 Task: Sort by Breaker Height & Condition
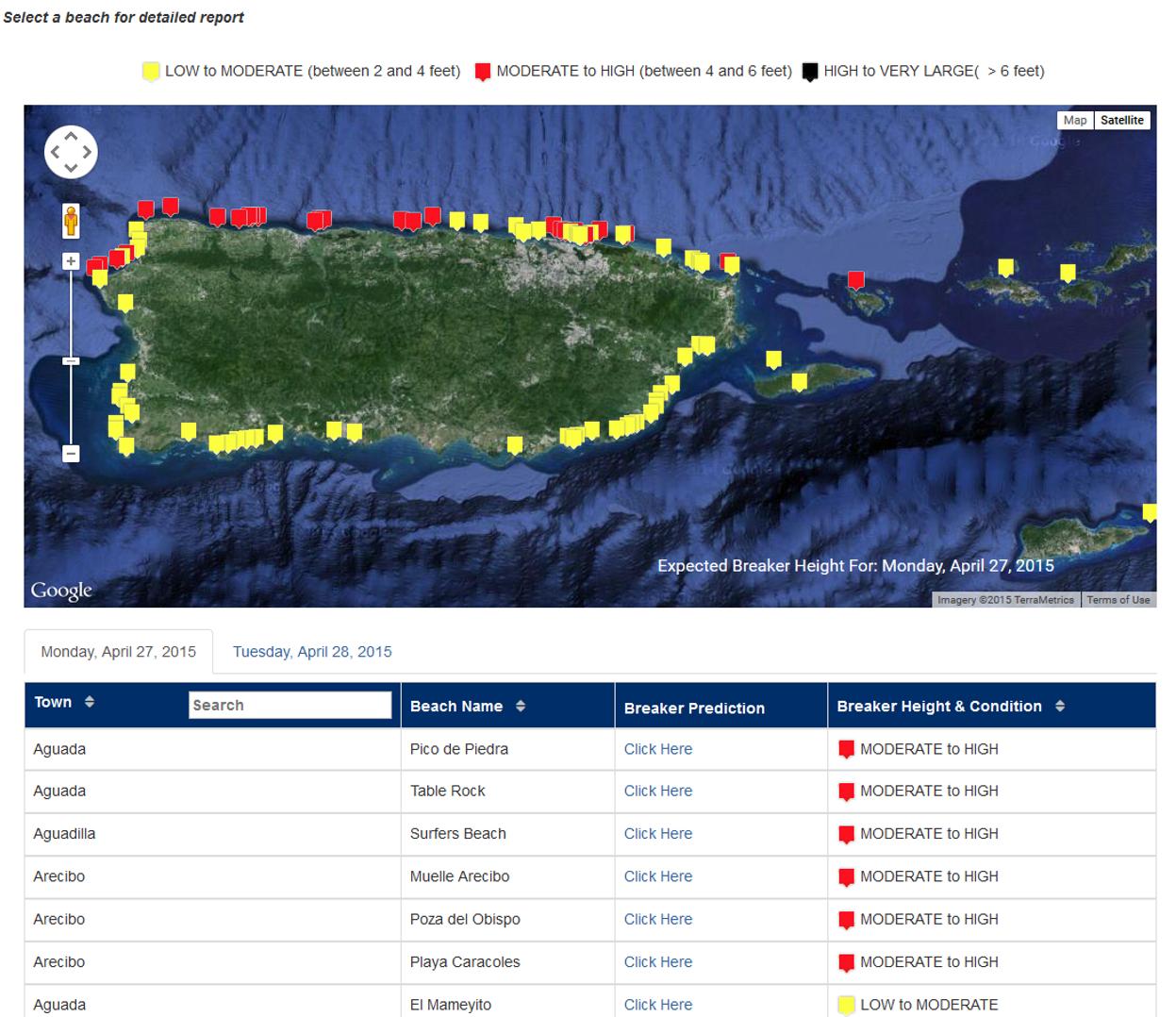click(x=1060, y=706)
